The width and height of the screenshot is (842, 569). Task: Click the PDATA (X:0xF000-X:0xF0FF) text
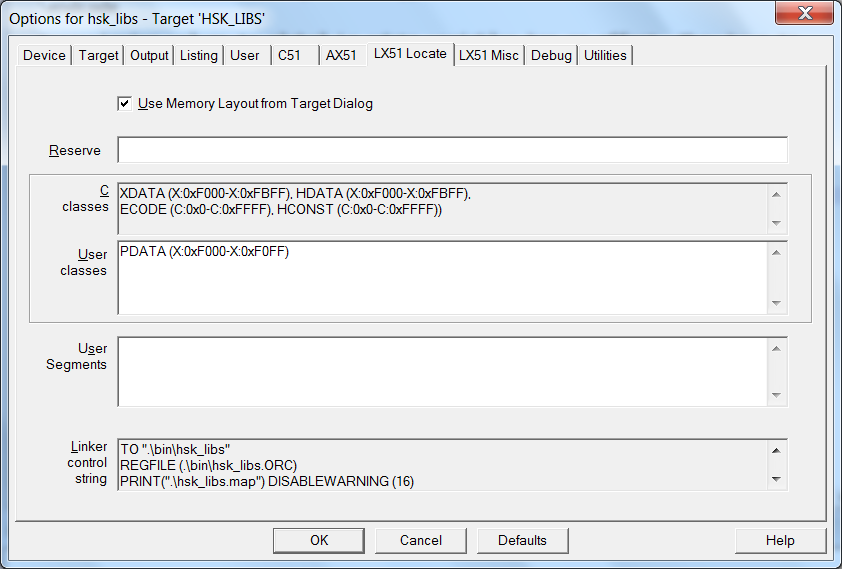click(x=205, y=251)
